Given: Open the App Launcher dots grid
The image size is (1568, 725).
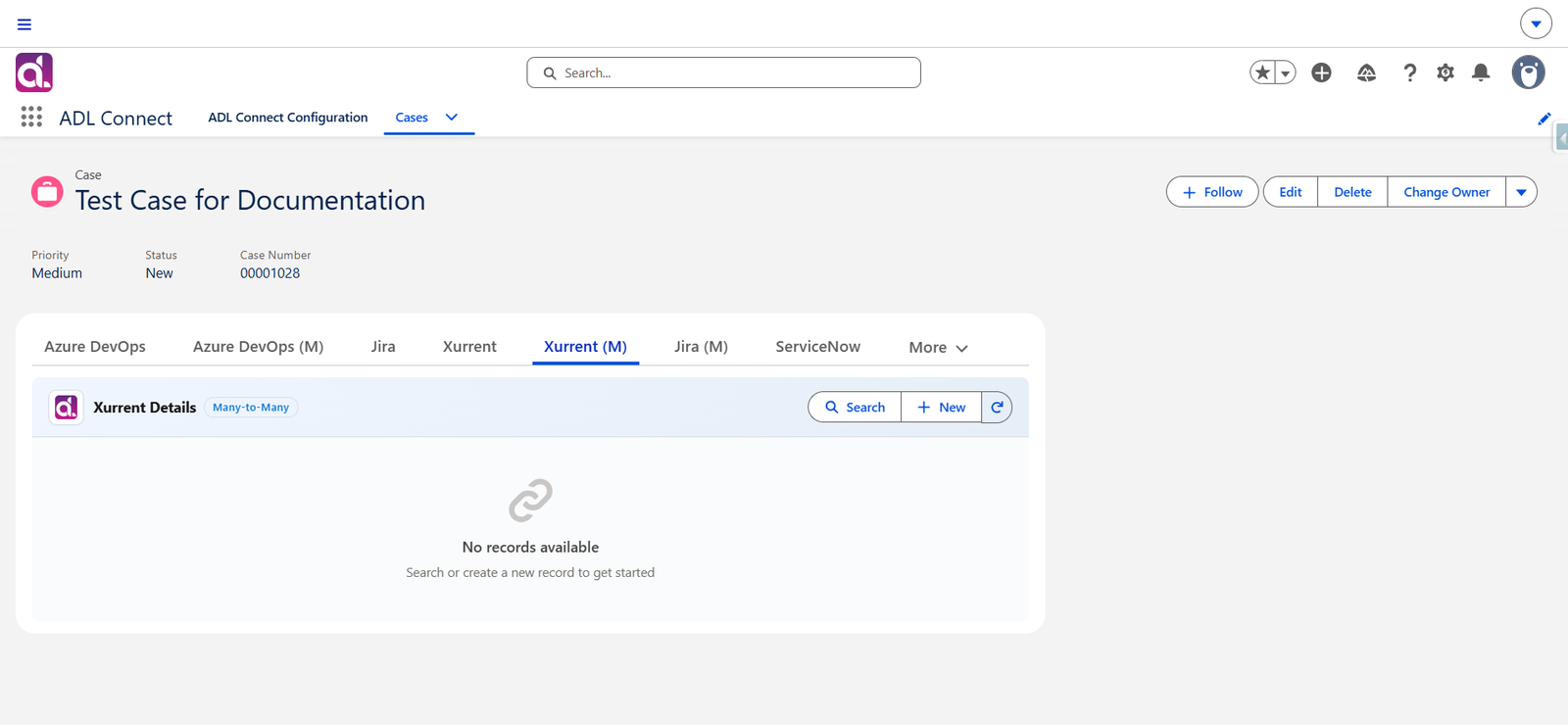Looking at the screenshot, I should click(31, 118).
